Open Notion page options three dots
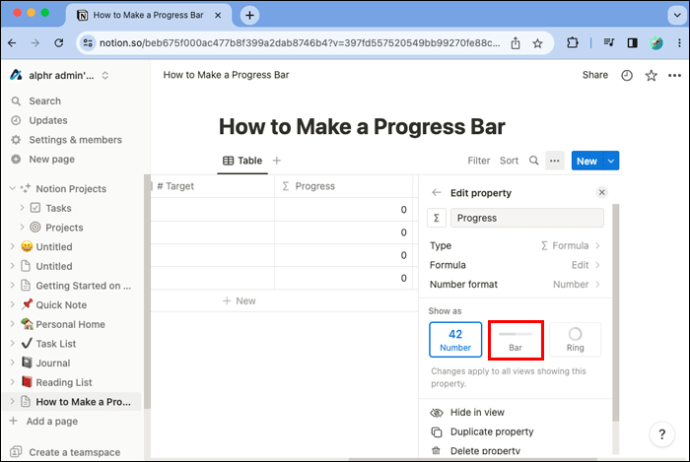690x462 pixels. 674,76
